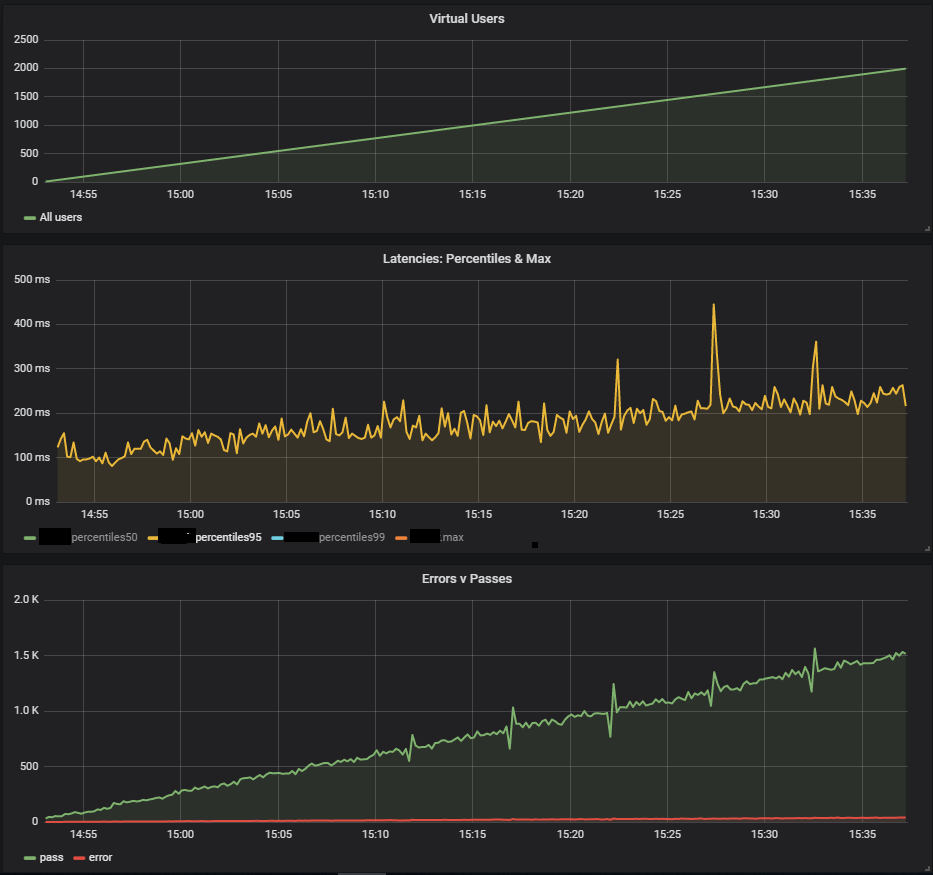Click the green percentiles50 color swatch

point(30,538)
